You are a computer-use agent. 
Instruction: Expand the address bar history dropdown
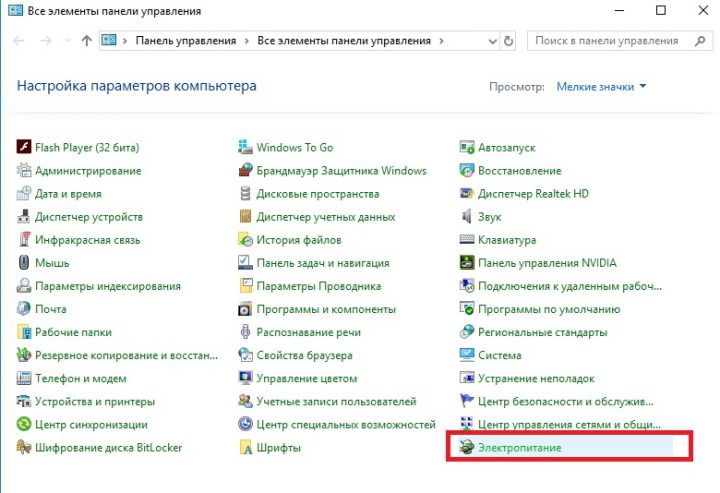(493, 41)
